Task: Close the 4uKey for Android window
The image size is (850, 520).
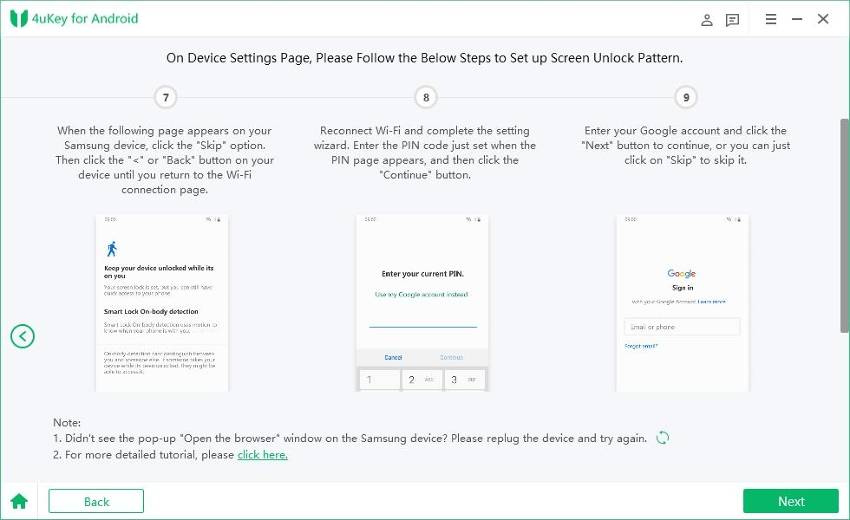Action: [x=823, y=19]
